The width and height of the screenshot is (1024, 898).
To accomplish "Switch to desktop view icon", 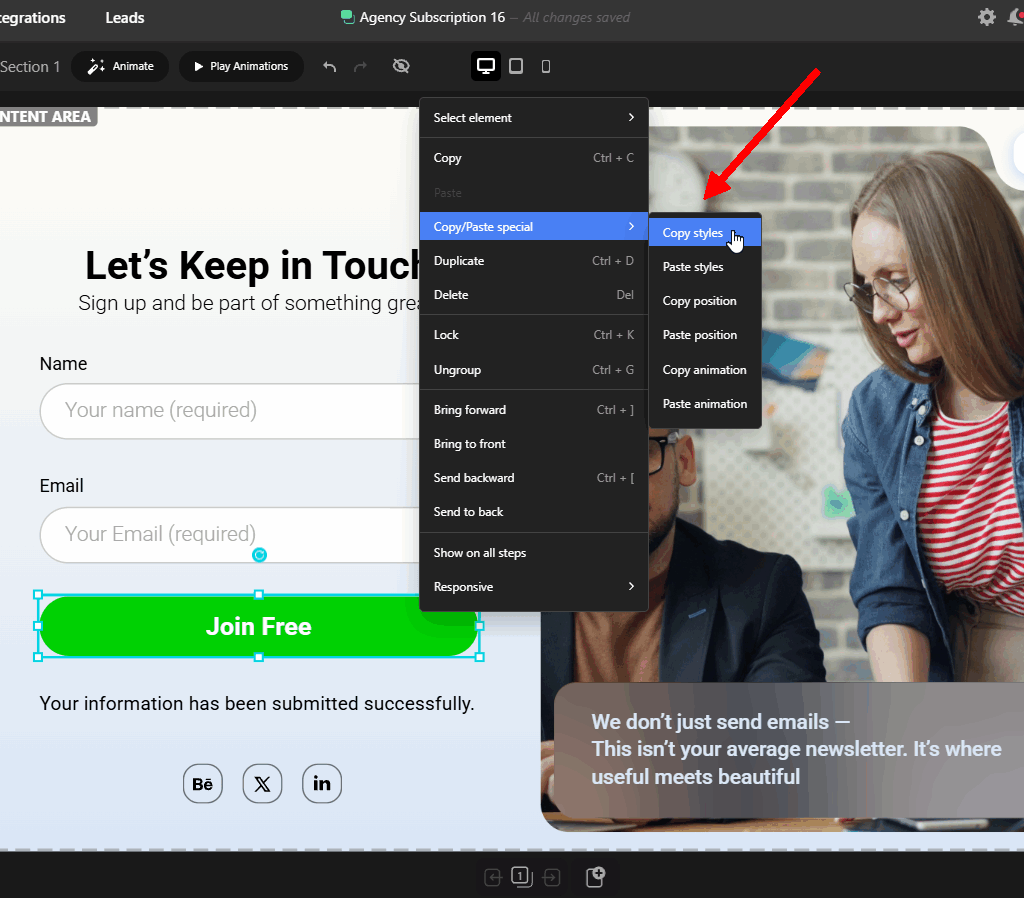I will (486, 66).
